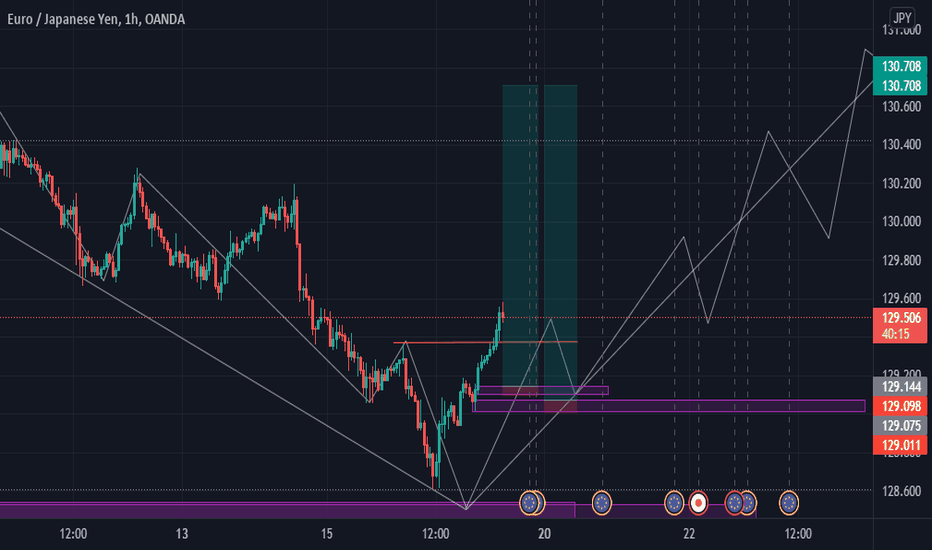Click the 128.600 price axis value
The image size is (932, 550).
pos(901,491)
